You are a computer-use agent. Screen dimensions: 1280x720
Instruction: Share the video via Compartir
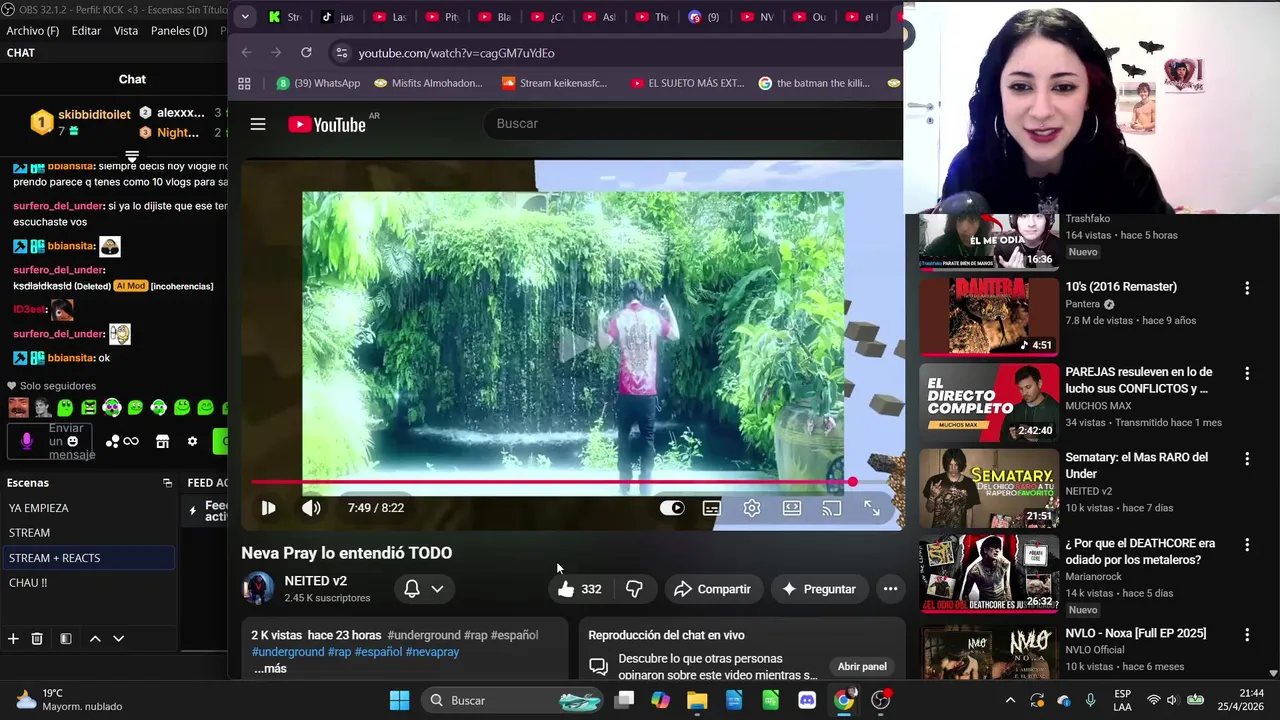click(x=712, y=589)
